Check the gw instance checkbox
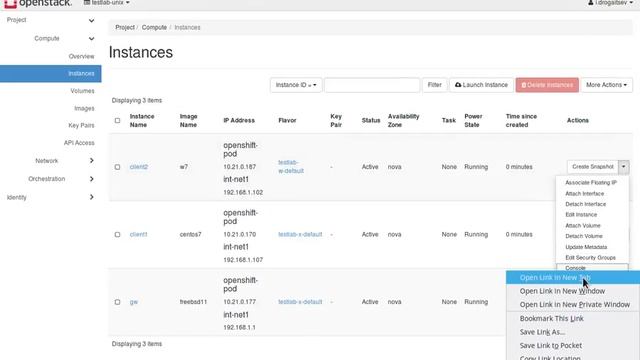640x360 pixels. [118, 302]
